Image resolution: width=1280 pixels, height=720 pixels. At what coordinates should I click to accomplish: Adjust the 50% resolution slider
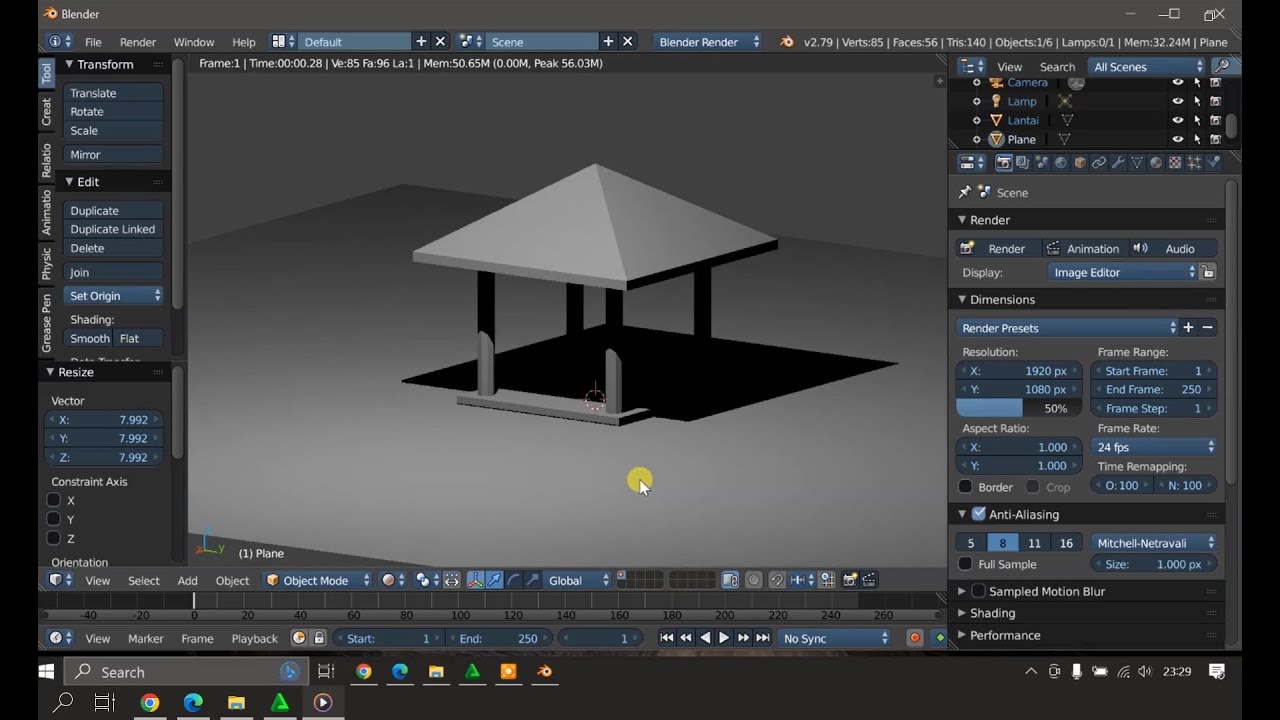click(1019, 408)
